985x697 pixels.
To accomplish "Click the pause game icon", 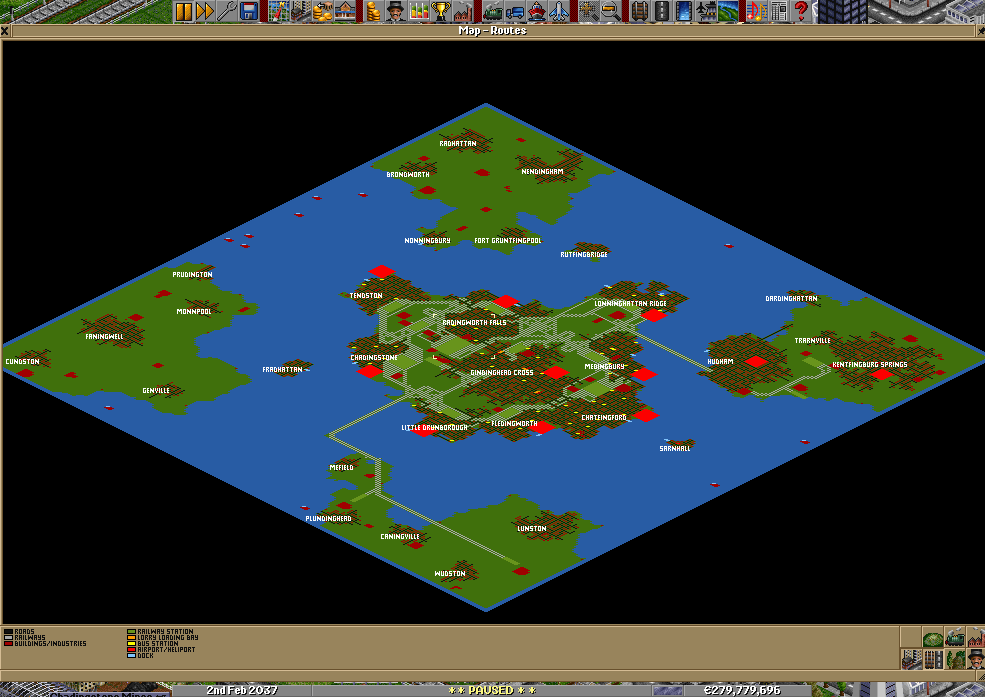I will coord(183,11).
